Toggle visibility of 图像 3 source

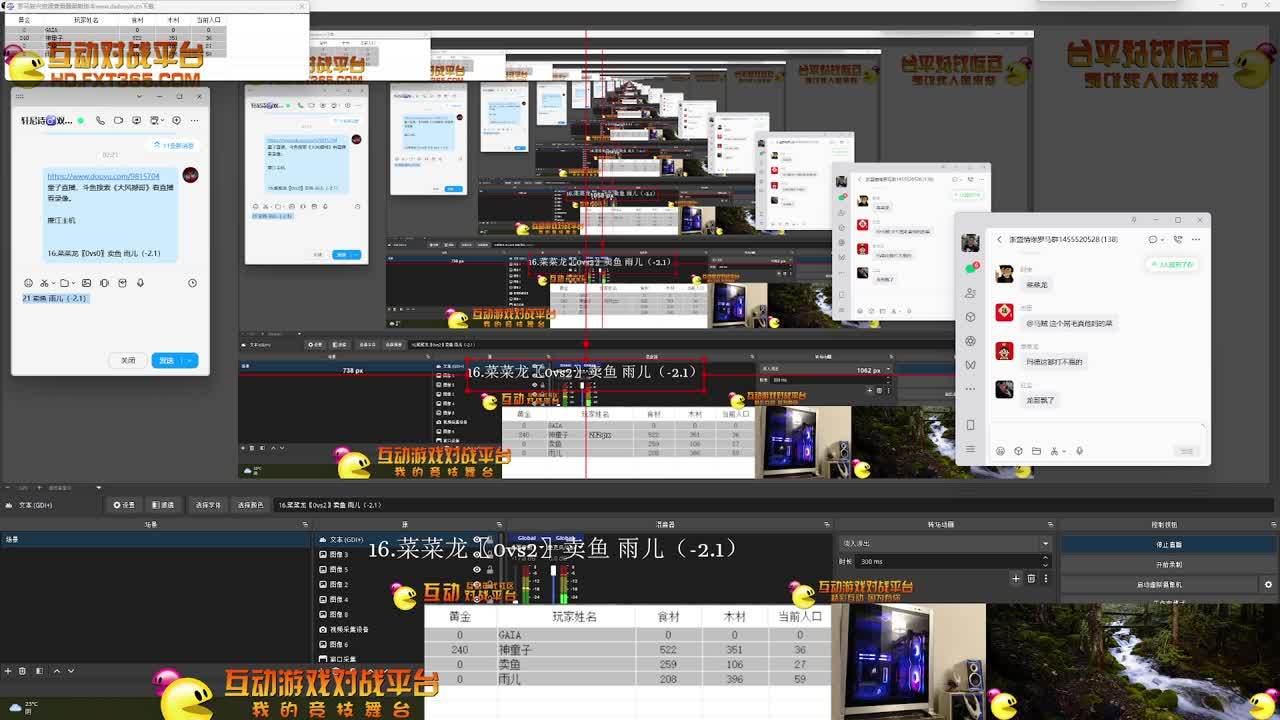476,554
